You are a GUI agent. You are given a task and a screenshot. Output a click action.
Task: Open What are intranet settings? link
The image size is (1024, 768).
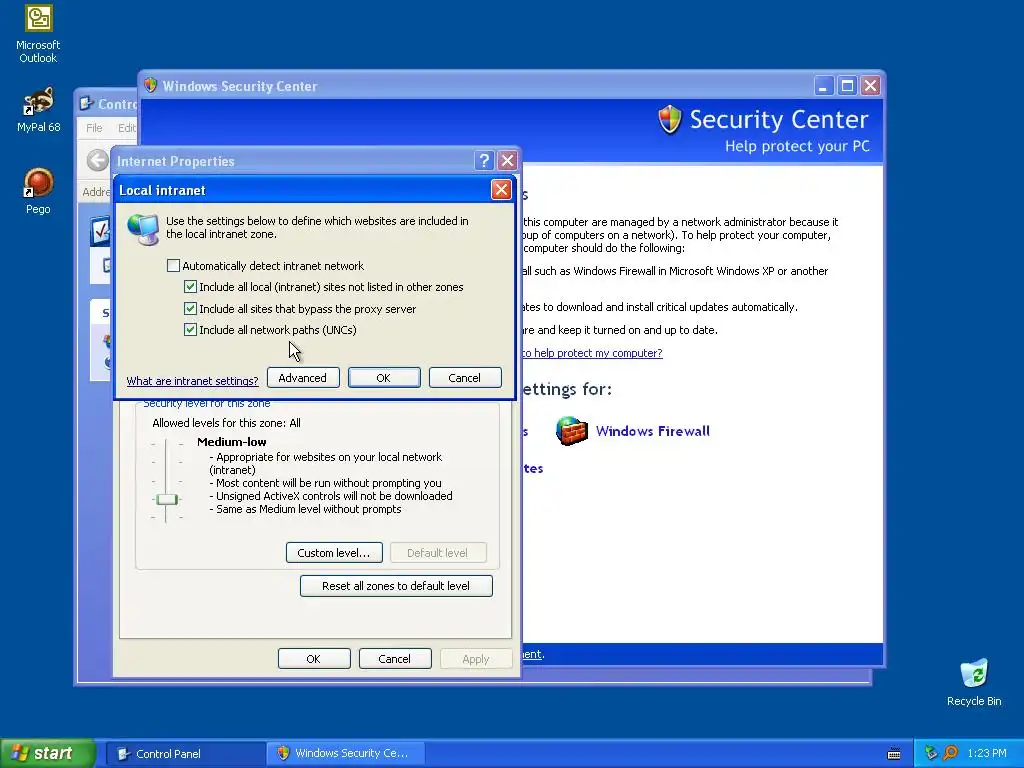pos(192,381)
